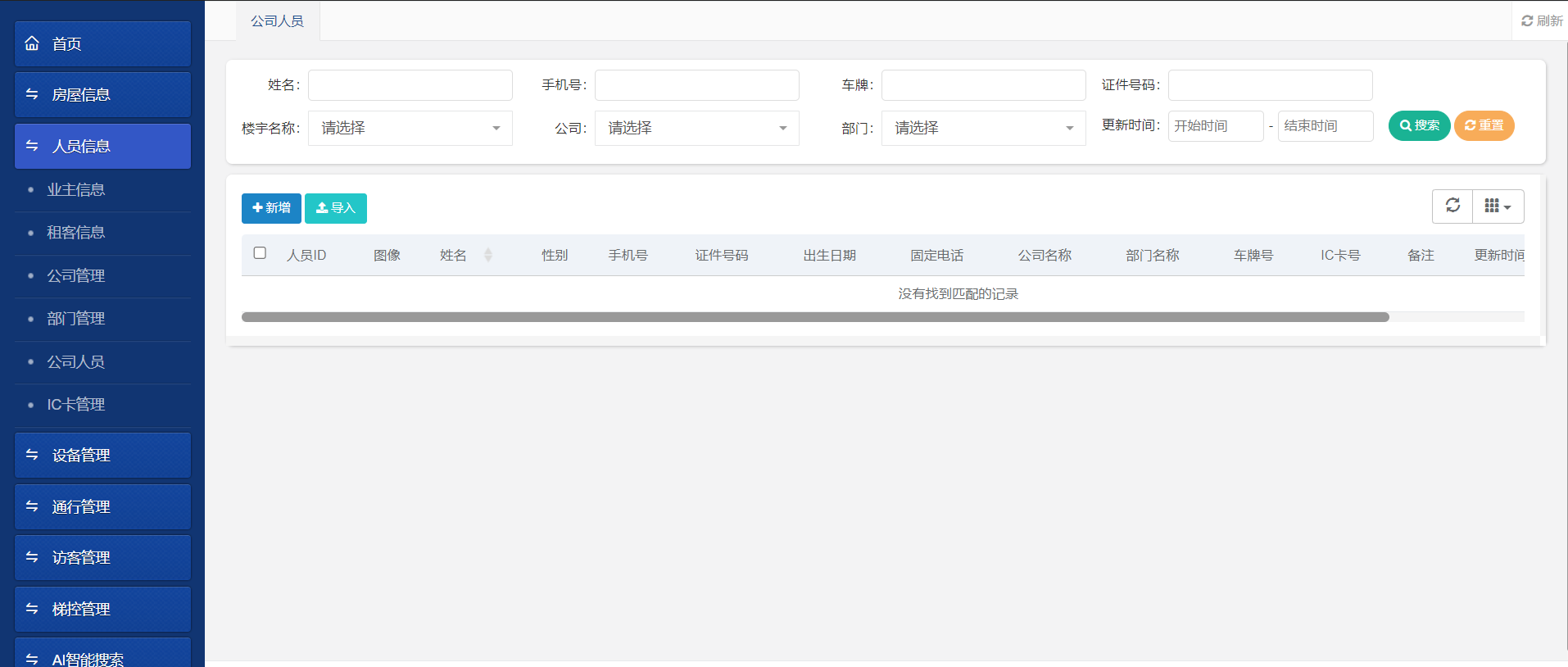Focus the 手机号 input field
This screenshot has width=1568, height=667.
[697, 85]
